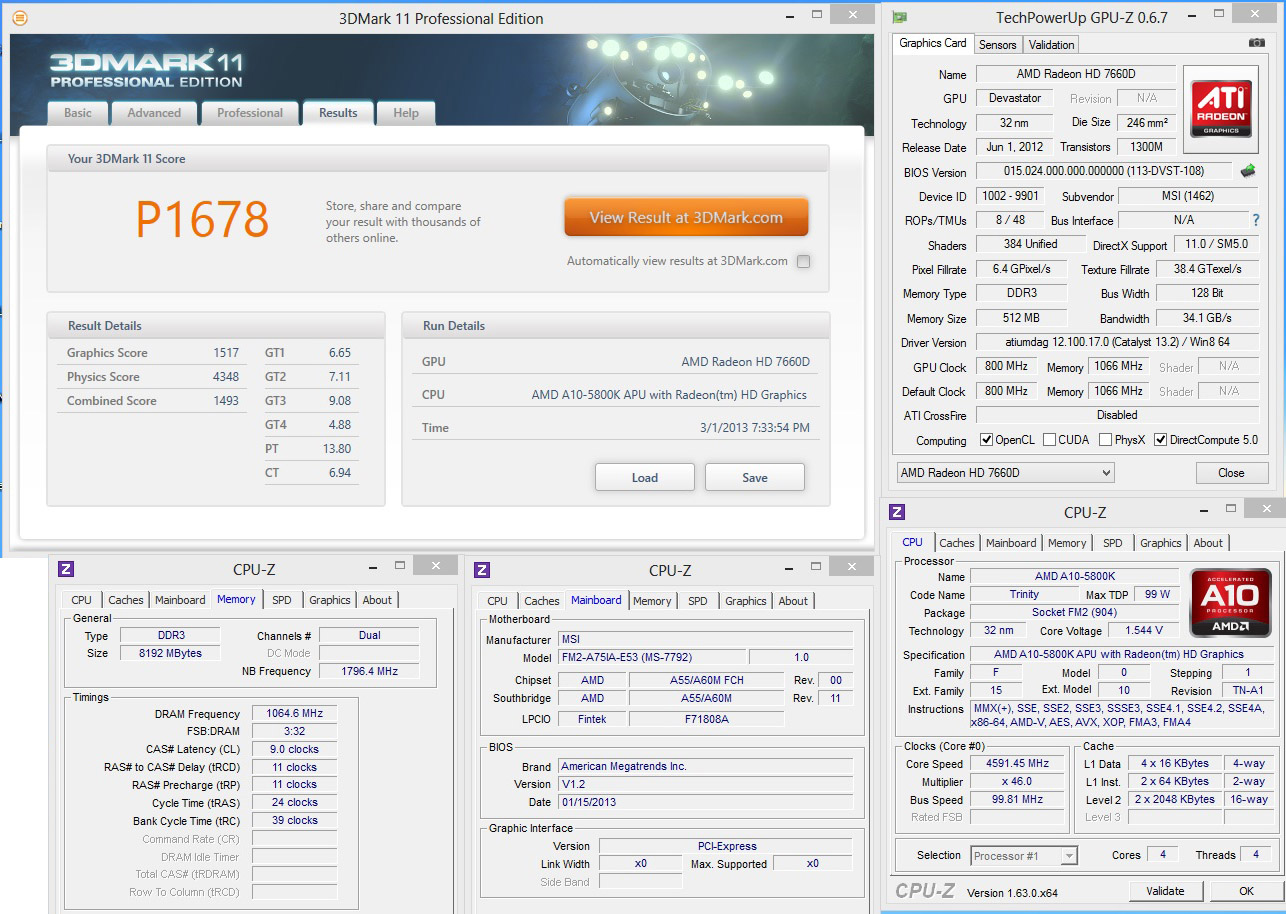Image resolution: width=1286 pixels, height=914 pixels.
Task: Click the orange 3DMark 11 window menu icon
Action: (x=20, y=18)
